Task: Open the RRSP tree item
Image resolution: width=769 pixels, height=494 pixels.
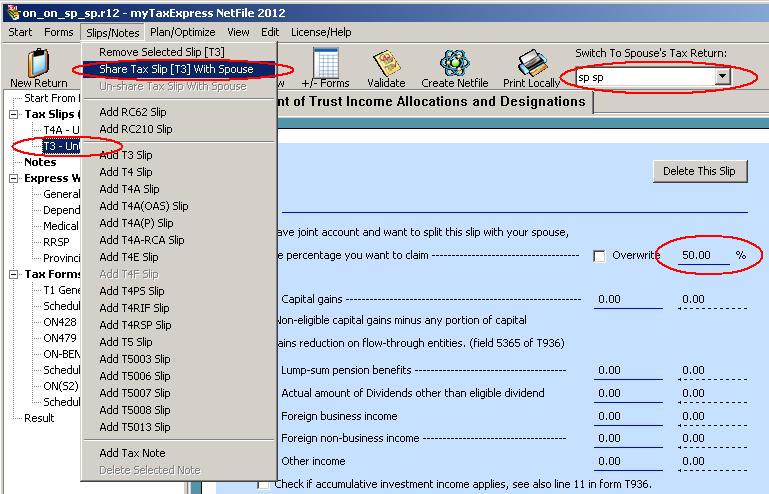Action: (x=56, y=242)
